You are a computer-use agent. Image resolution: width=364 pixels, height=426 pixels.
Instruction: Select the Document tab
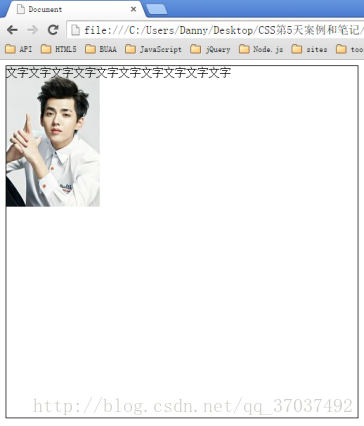pyautogui.click(x=76, y=9)
